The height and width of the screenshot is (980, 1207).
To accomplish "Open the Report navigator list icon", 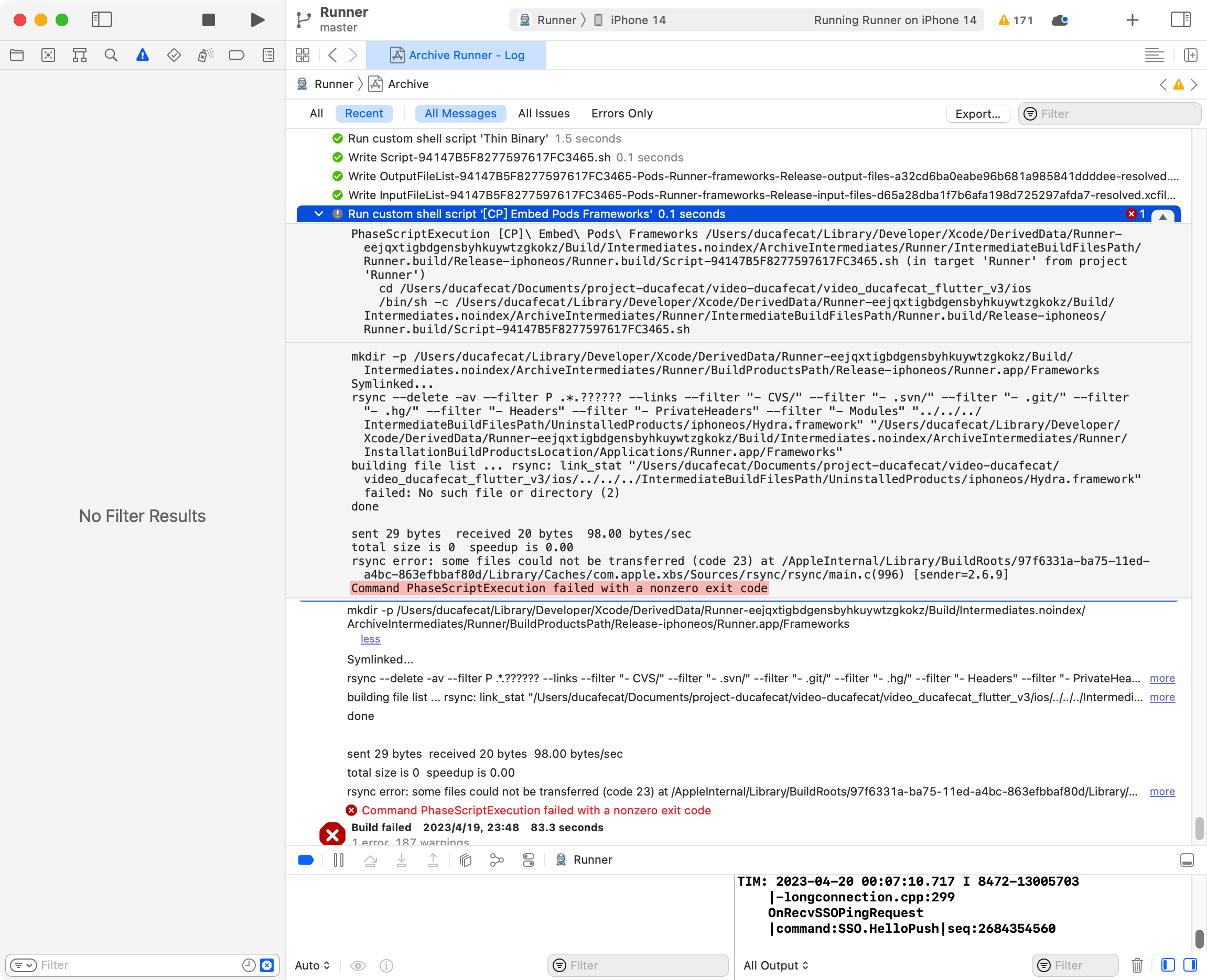I will tap(268, 55).
